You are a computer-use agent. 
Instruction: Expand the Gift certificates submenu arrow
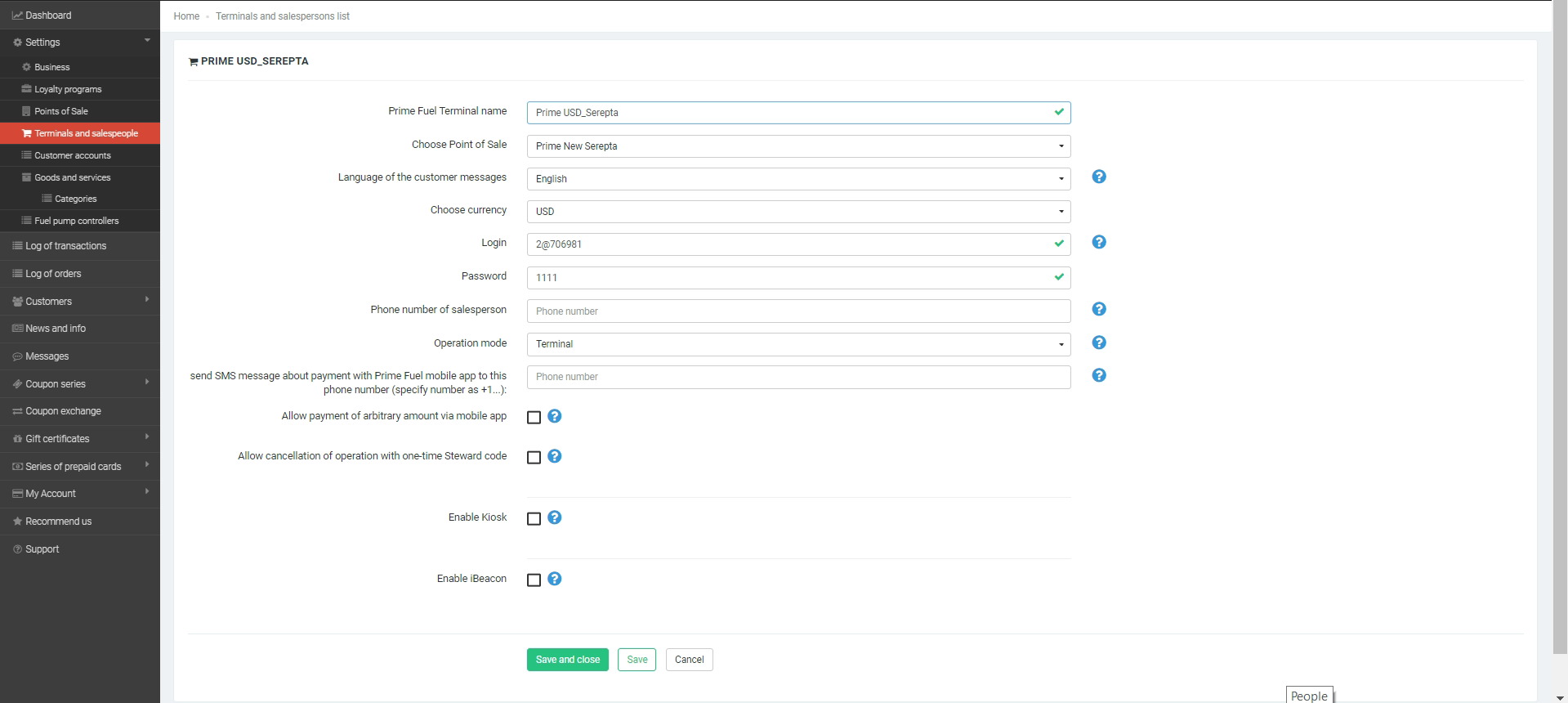coord(147,437)
